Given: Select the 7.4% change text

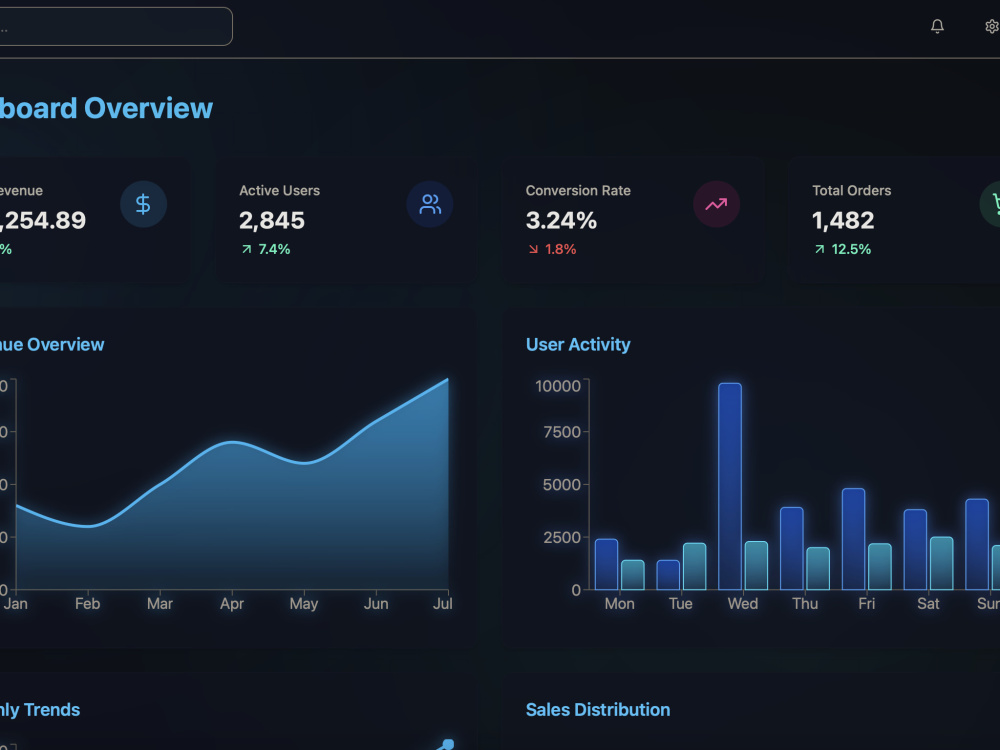Looking at the screenshot, I should pyautogui.click(x=274, y=249).
